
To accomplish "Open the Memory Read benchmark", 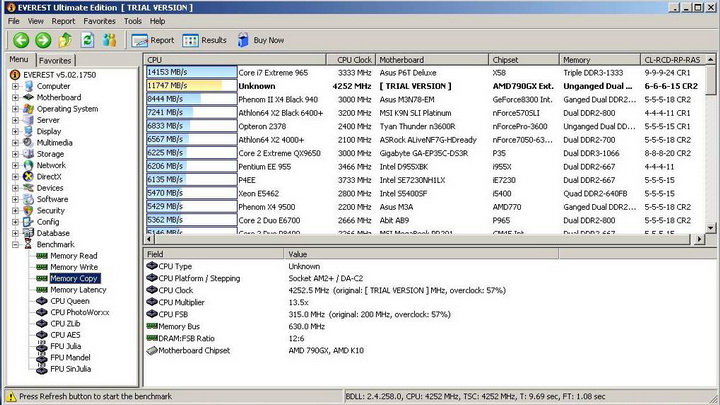I will [x=73, y=256].
